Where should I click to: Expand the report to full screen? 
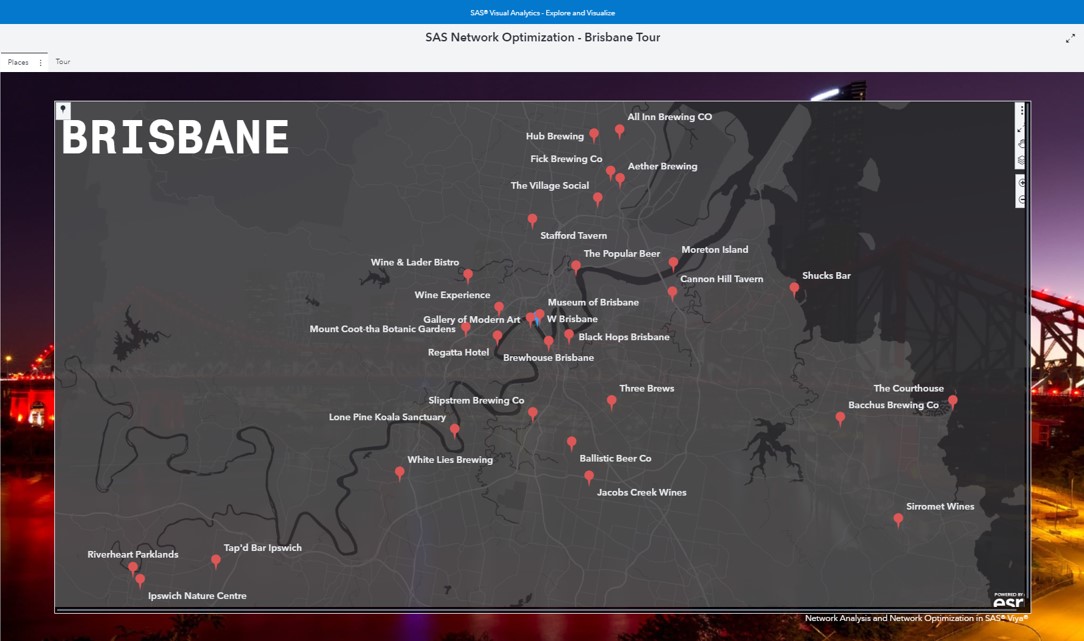[1070, 39]
